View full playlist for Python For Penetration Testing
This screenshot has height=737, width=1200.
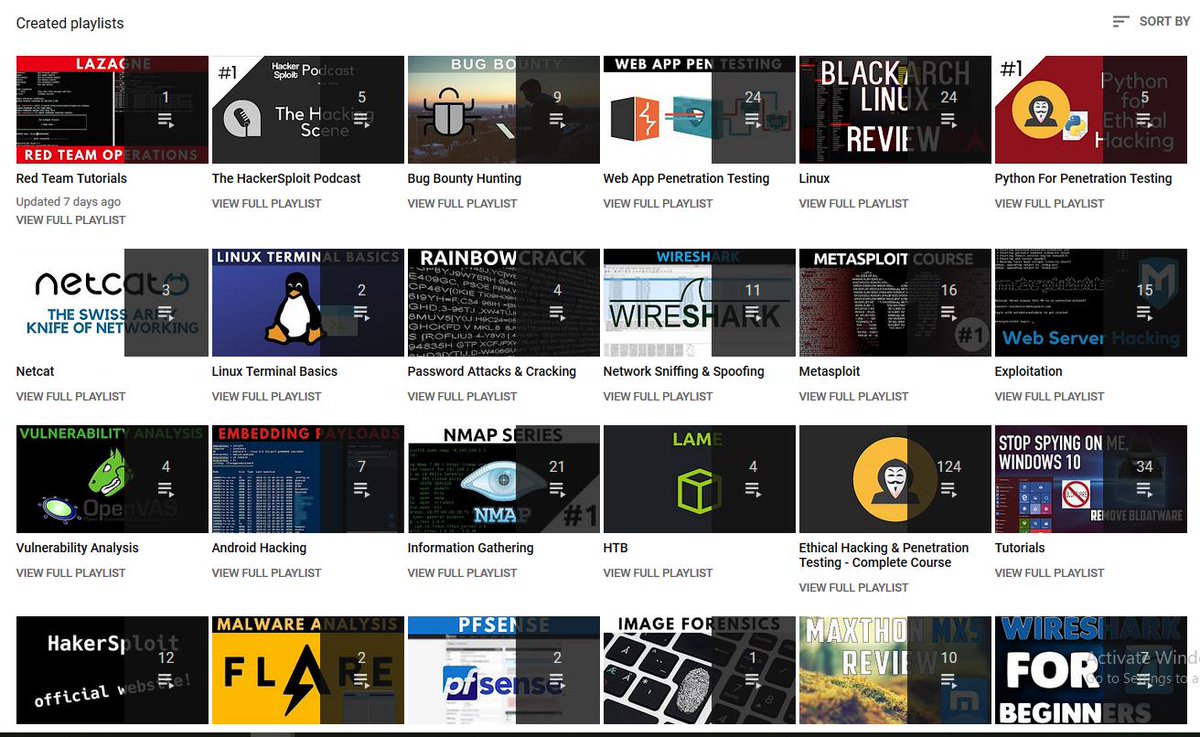[x=1050, y=203]
